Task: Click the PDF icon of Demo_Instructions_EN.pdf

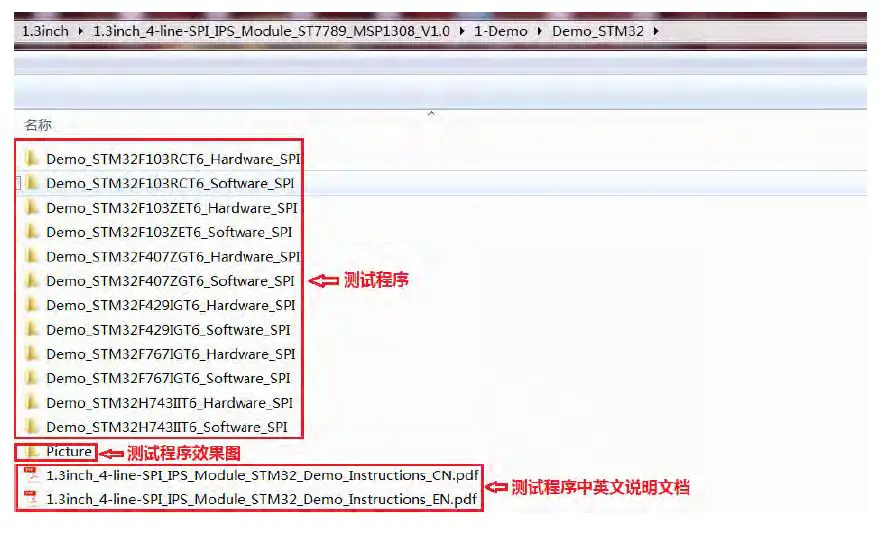Action: click(31, 499)
